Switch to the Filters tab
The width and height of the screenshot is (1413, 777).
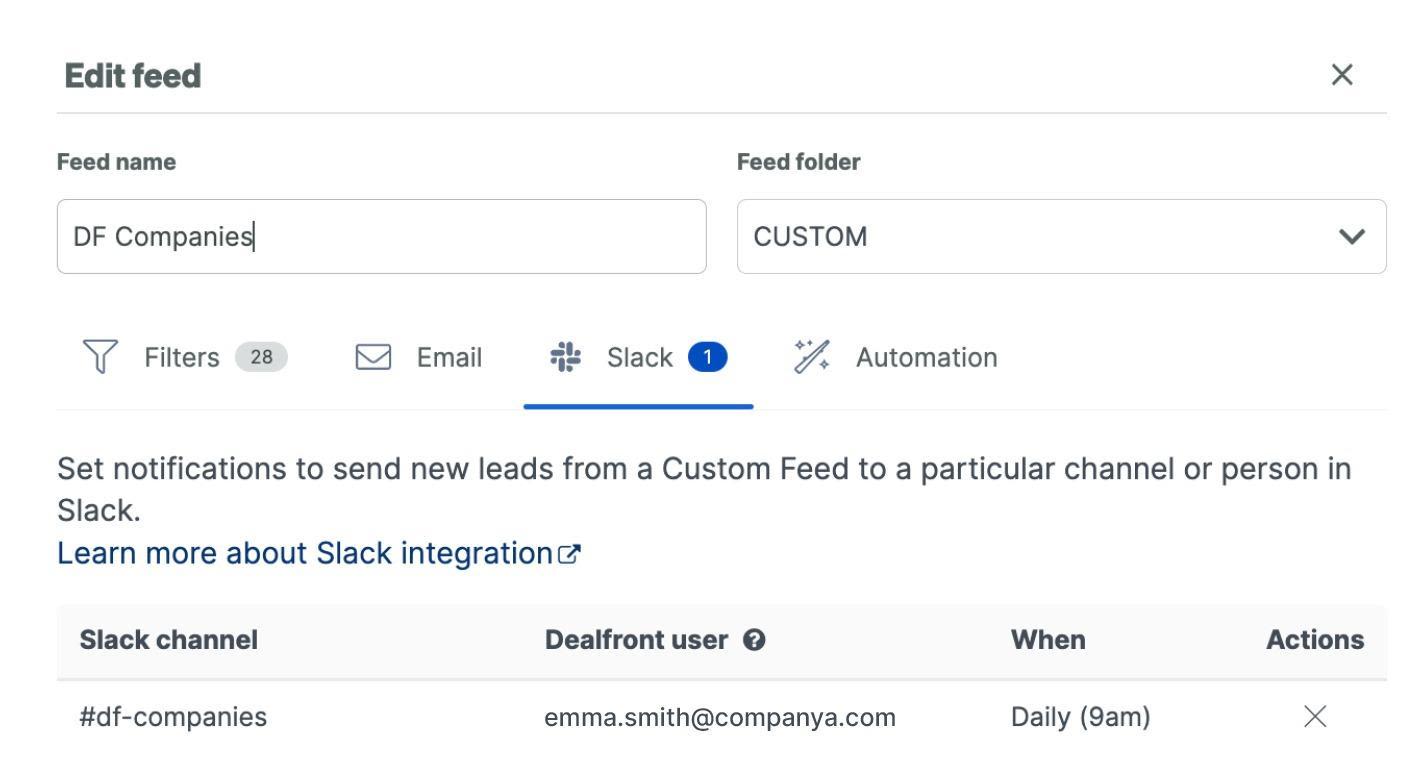[182, 357]
